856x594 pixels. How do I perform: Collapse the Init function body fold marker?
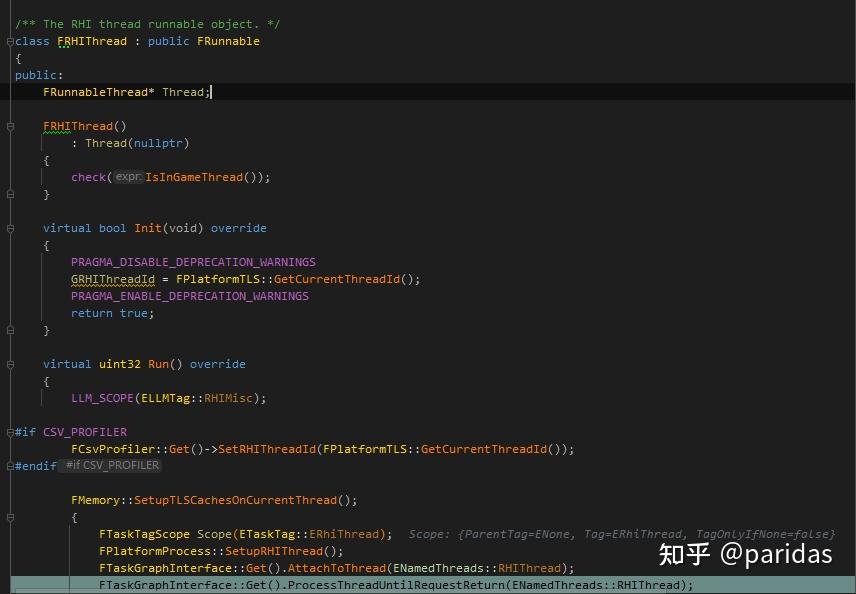coord(8,228)
